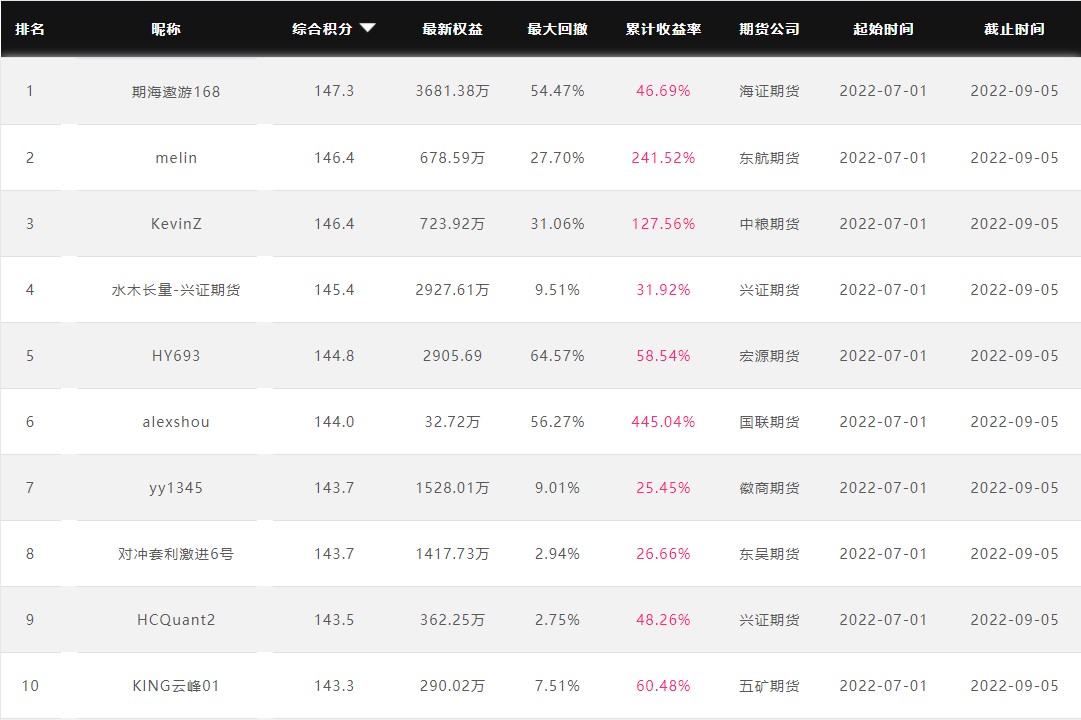
Task: Click futures company 徽商期货
Action: [x=769, y=488]
